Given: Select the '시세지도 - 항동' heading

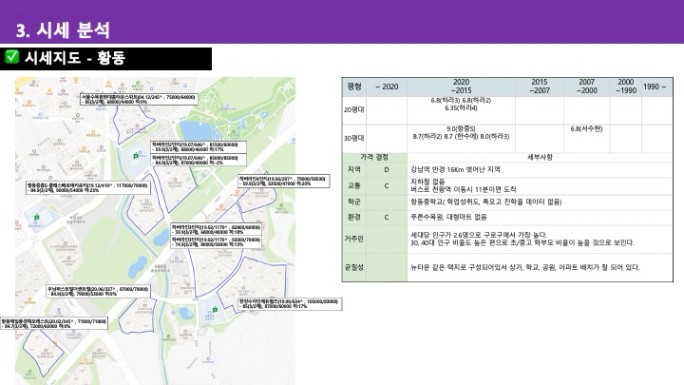Looking at the screenshot, I should point(75,58).
